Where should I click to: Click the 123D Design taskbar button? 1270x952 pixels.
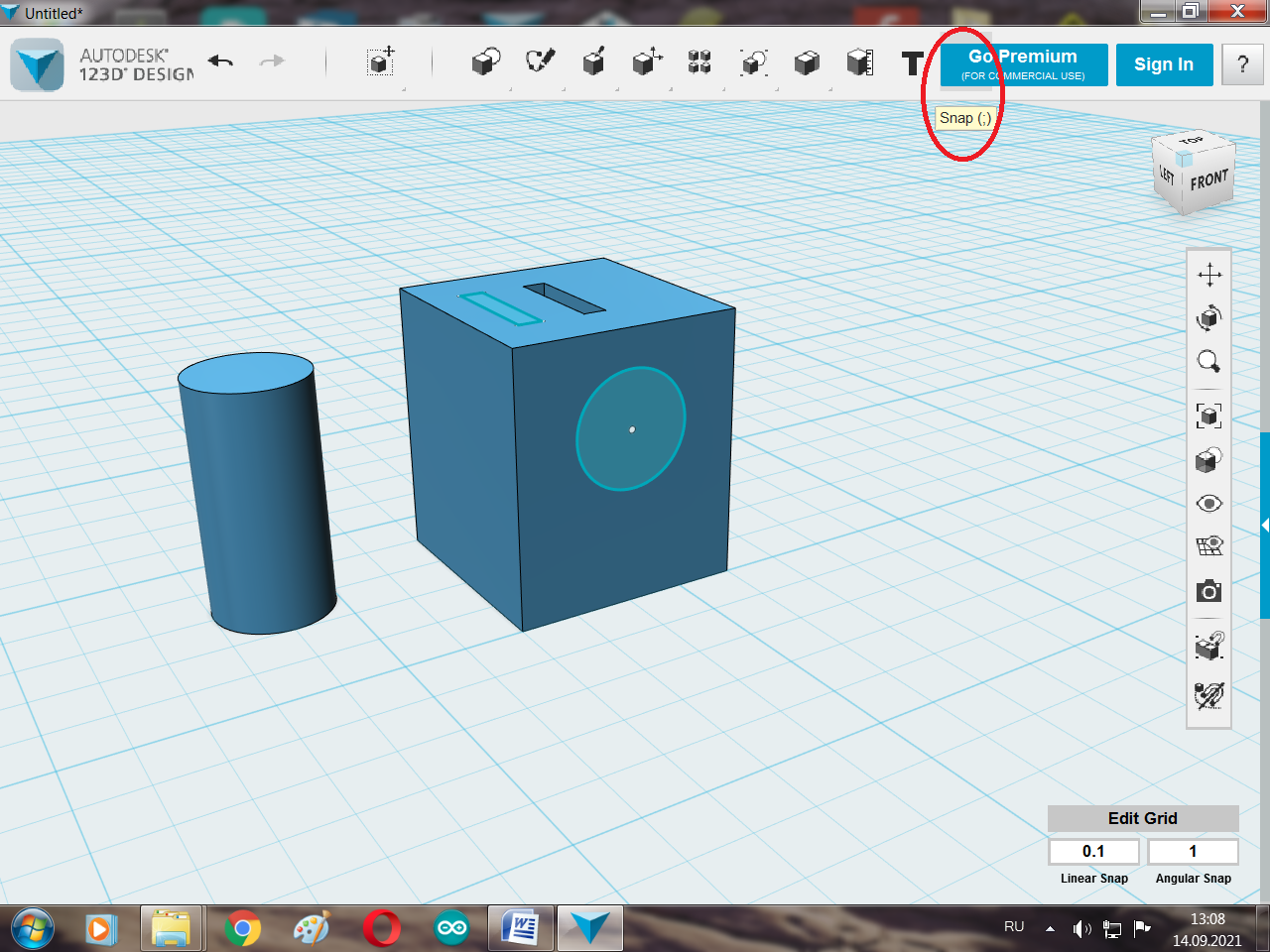tap(589, 929)
